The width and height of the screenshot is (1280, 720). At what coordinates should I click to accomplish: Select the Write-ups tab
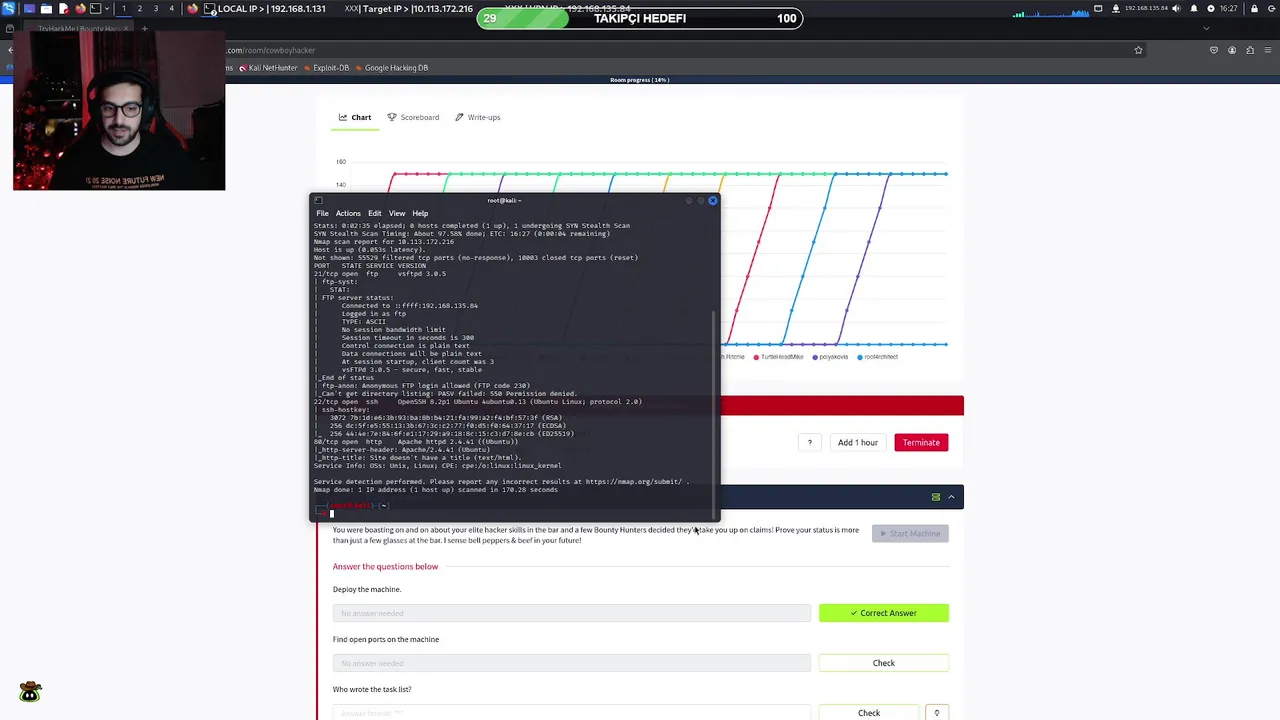point(477,117)
